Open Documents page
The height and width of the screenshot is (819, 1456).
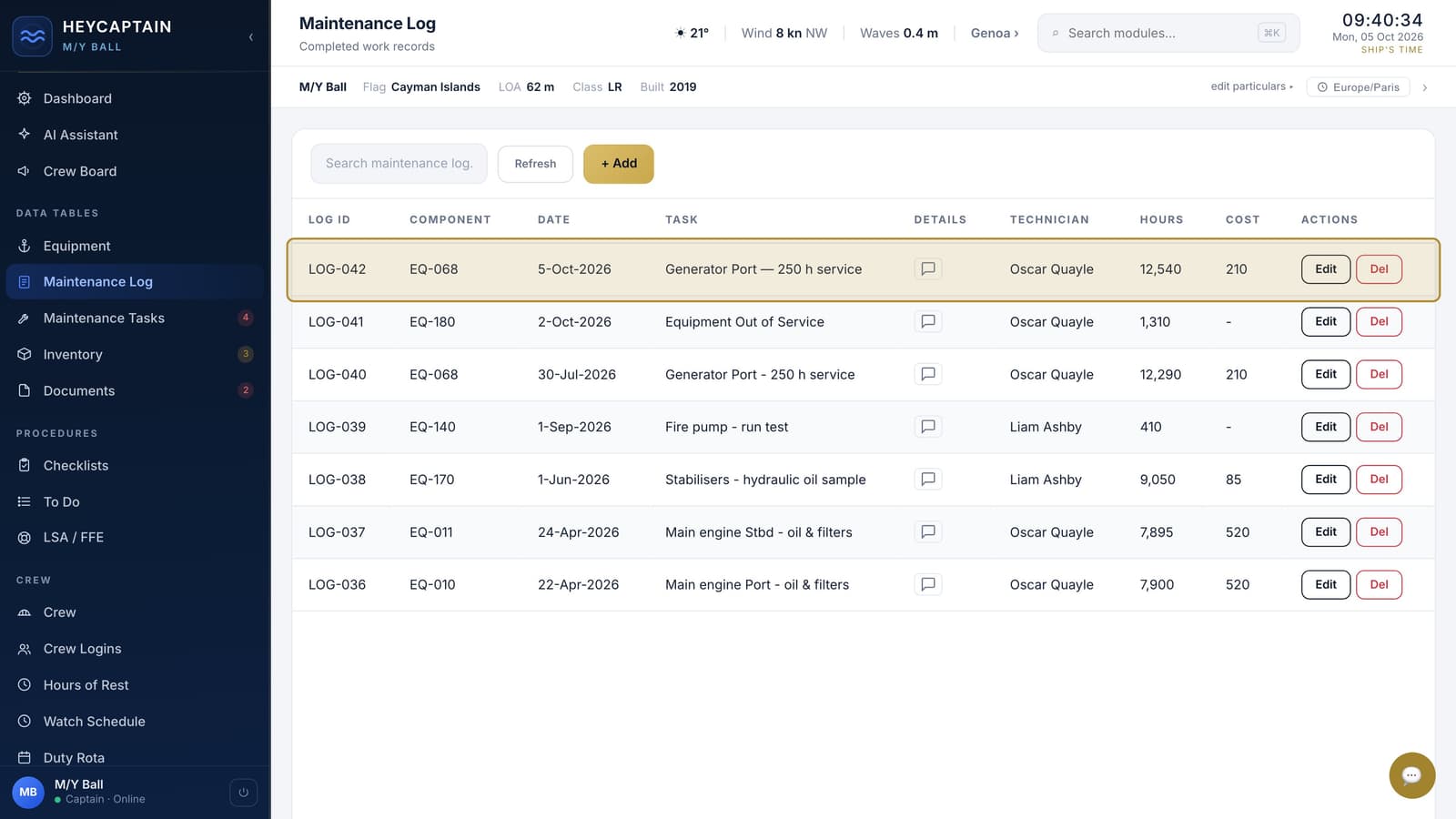tap(135, 390)
